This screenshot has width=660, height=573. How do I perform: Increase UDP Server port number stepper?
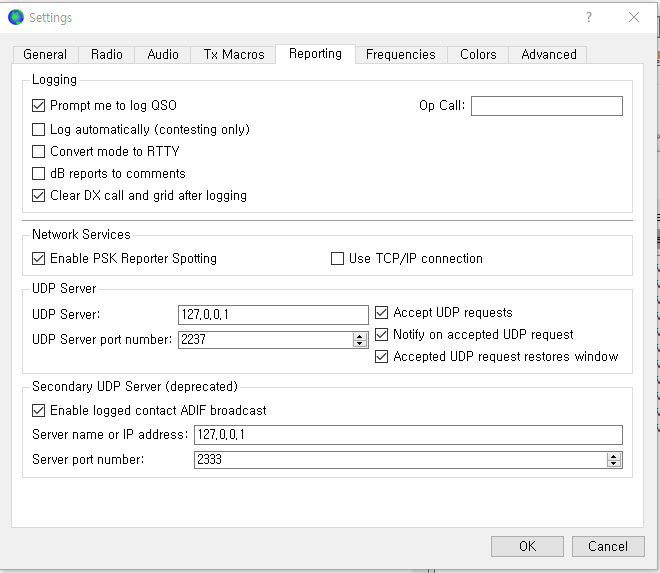pos(360,336)
